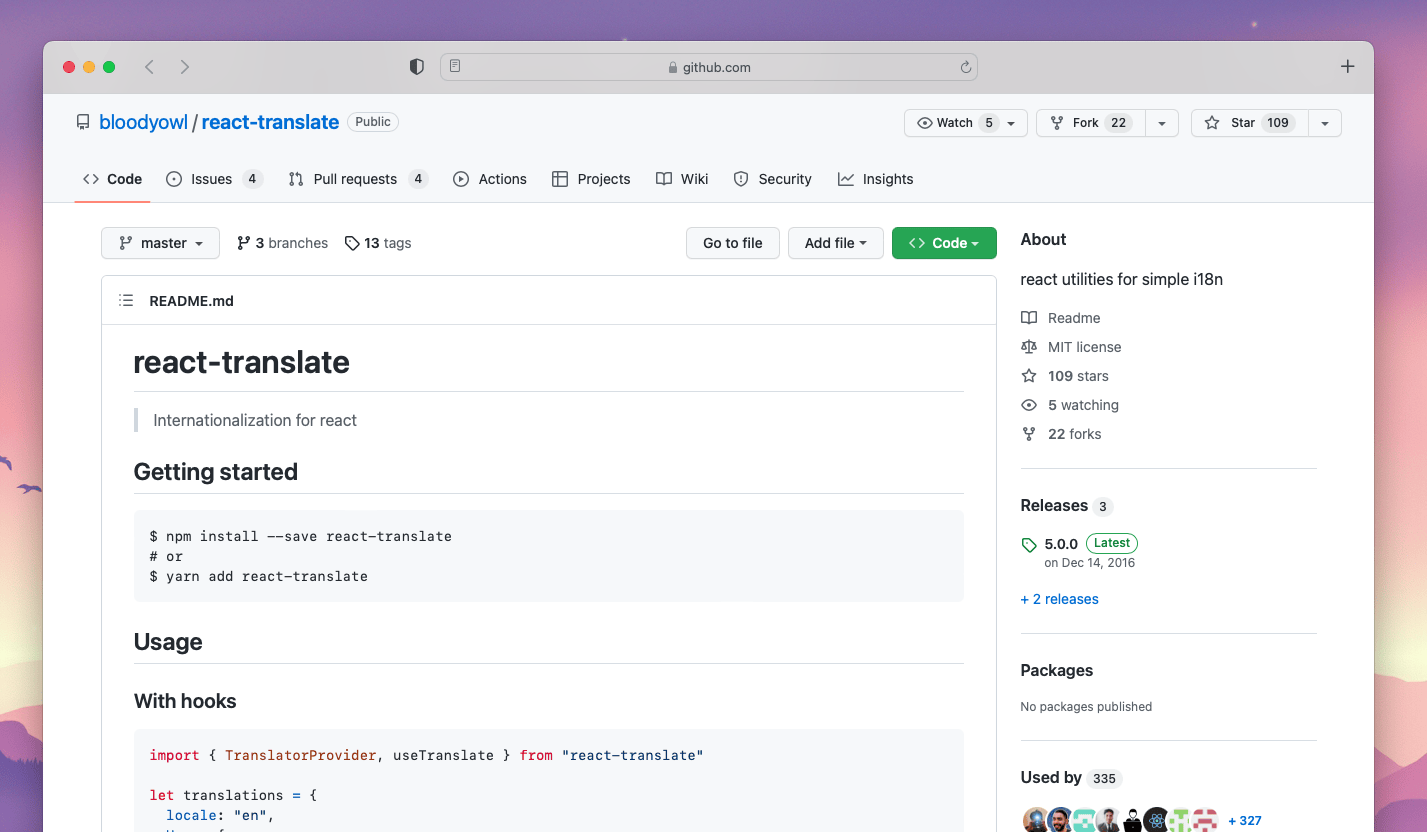Open the Actions tab

click(x=490, y=179)
